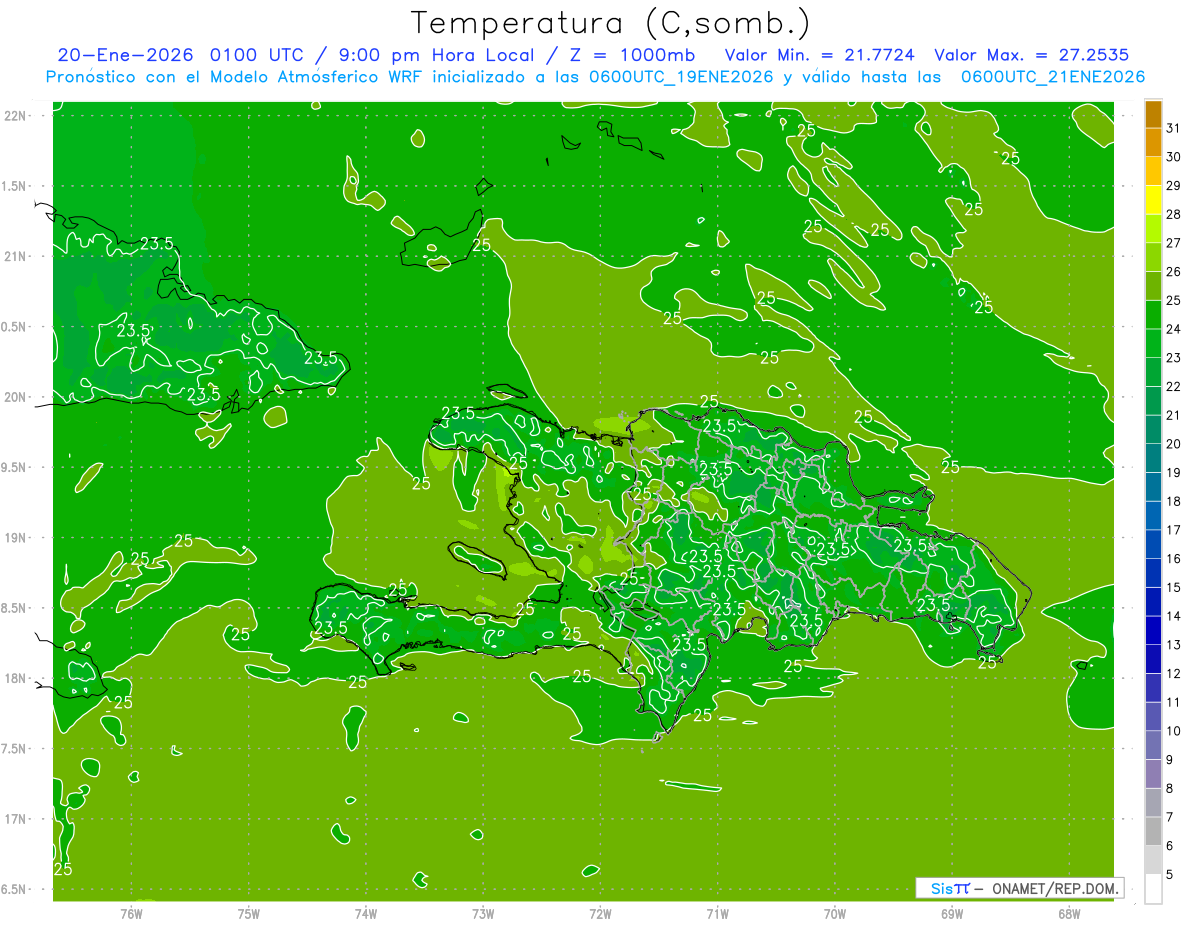Screen dimensions: 1200x927
Task: Click the legend value '22'
Action: (x=1173, y=386)
